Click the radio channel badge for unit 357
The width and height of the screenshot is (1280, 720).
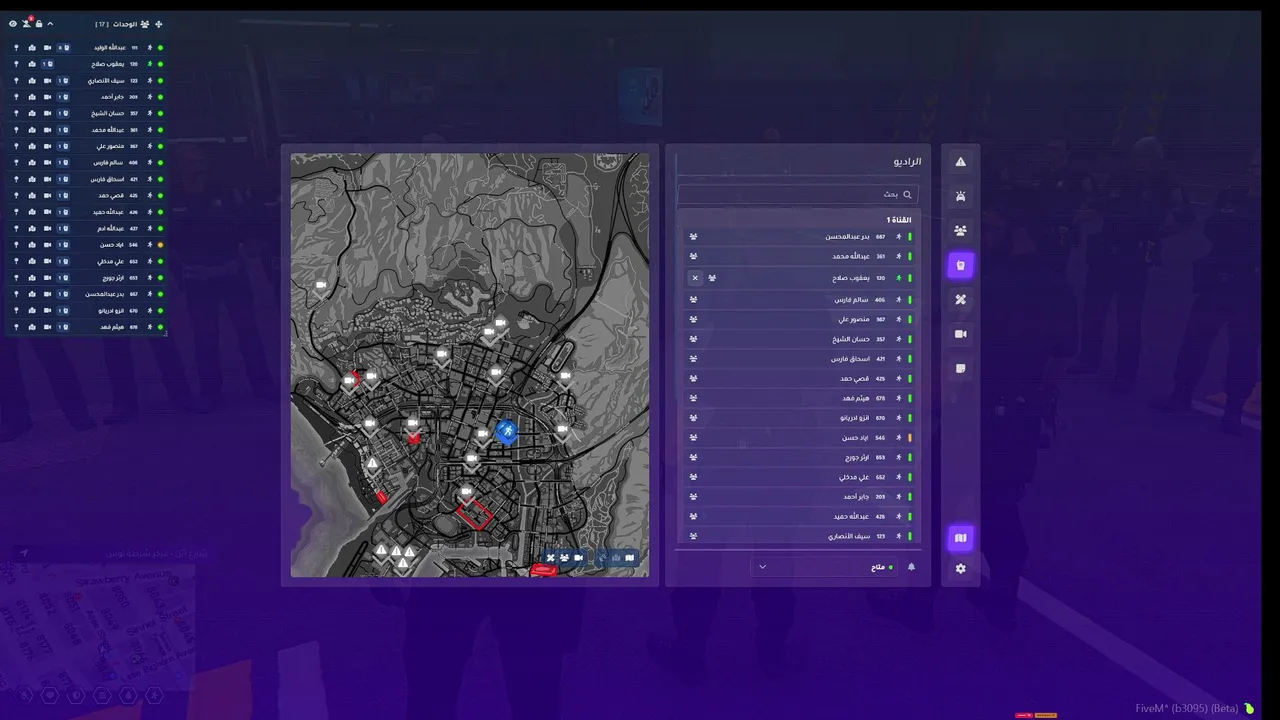(63, 114)
